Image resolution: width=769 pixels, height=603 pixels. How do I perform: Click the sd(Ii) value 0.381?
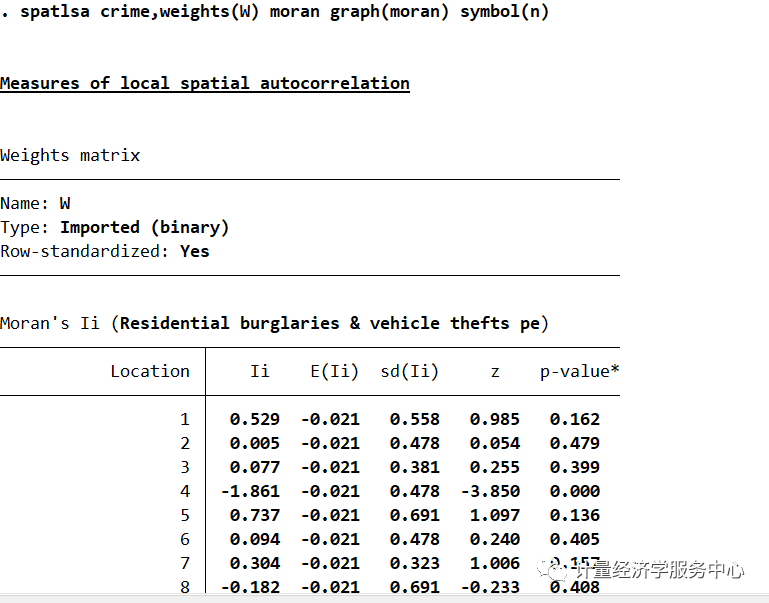point(415,467)
